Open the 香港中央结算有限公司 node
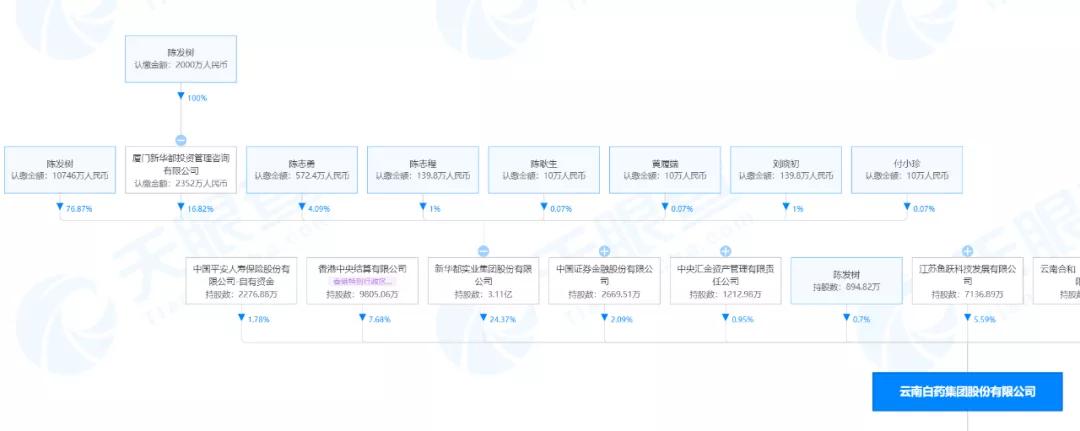Screen dimensions: 1080x431 click(362, 280)
